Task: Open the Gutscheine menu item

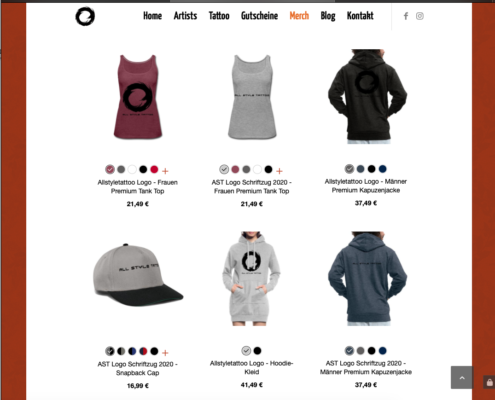Action: (259, 16)
